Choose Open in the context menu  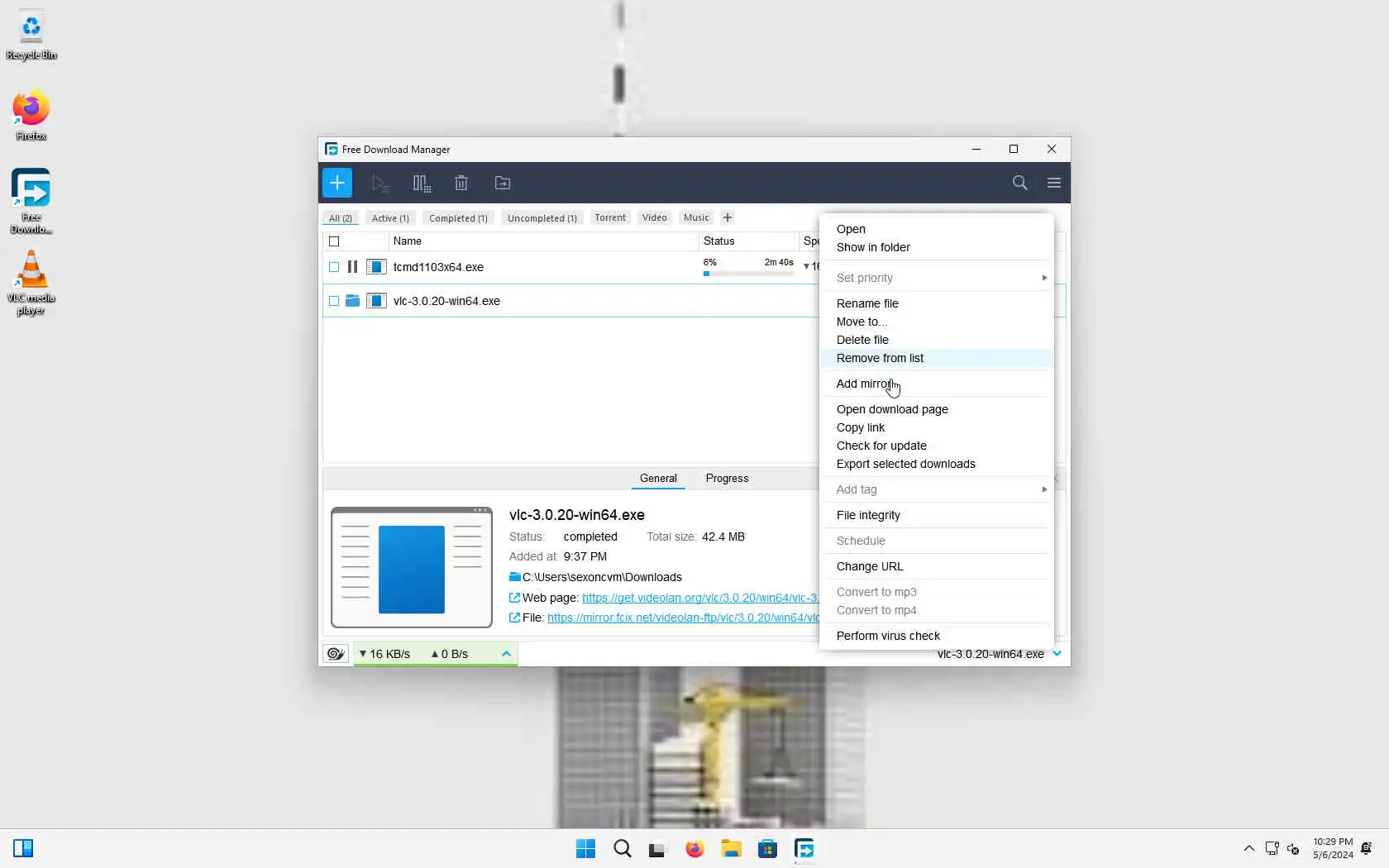(937, 229)
